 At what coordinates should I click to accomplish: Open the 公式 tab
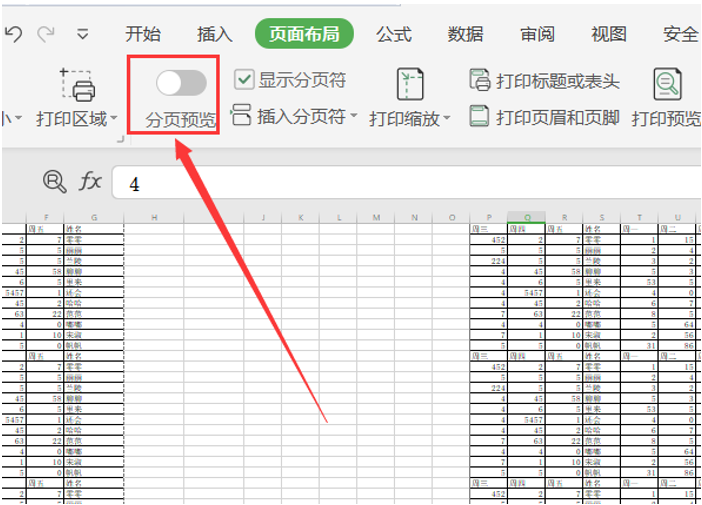394,34
